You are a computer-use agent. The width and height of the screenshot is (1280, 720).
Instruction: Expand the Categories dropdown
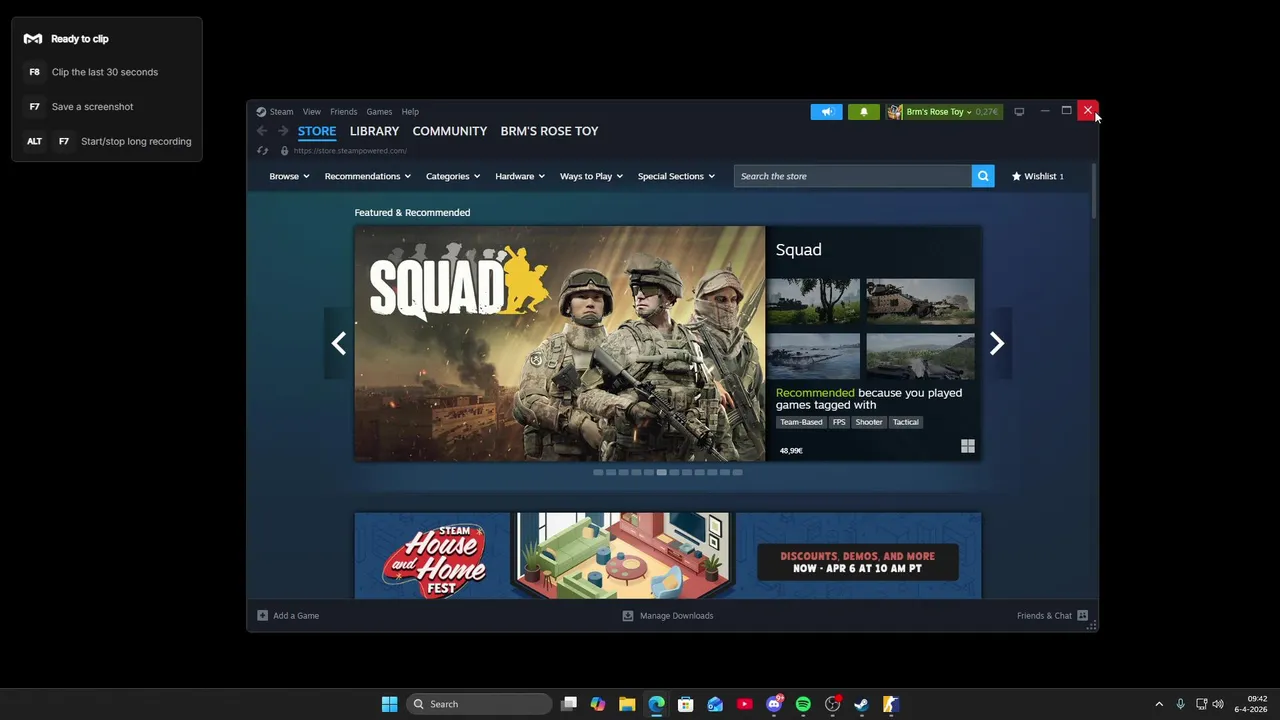[453, 176]
